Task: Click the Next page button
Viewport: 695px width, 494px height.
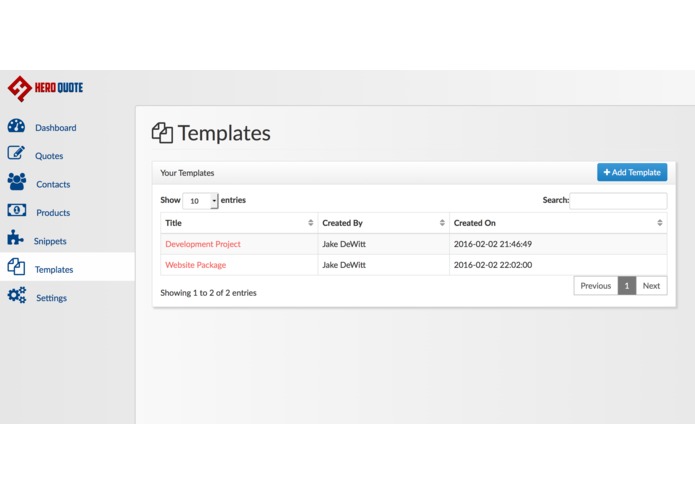Action: (652, 286)
